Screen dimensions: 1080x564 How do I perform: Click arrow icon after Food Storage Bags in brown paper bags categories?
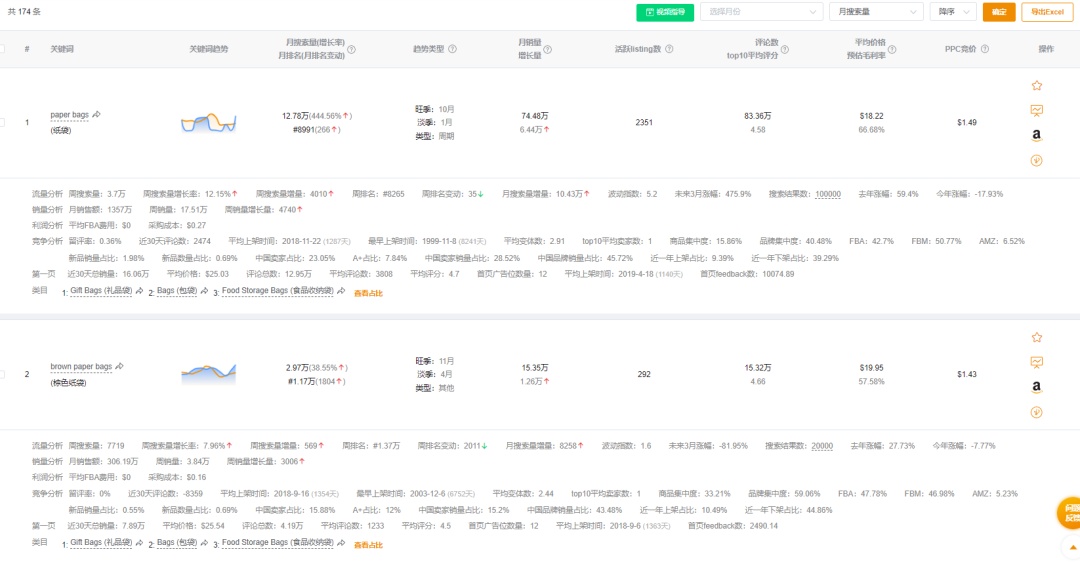(340, 543)
